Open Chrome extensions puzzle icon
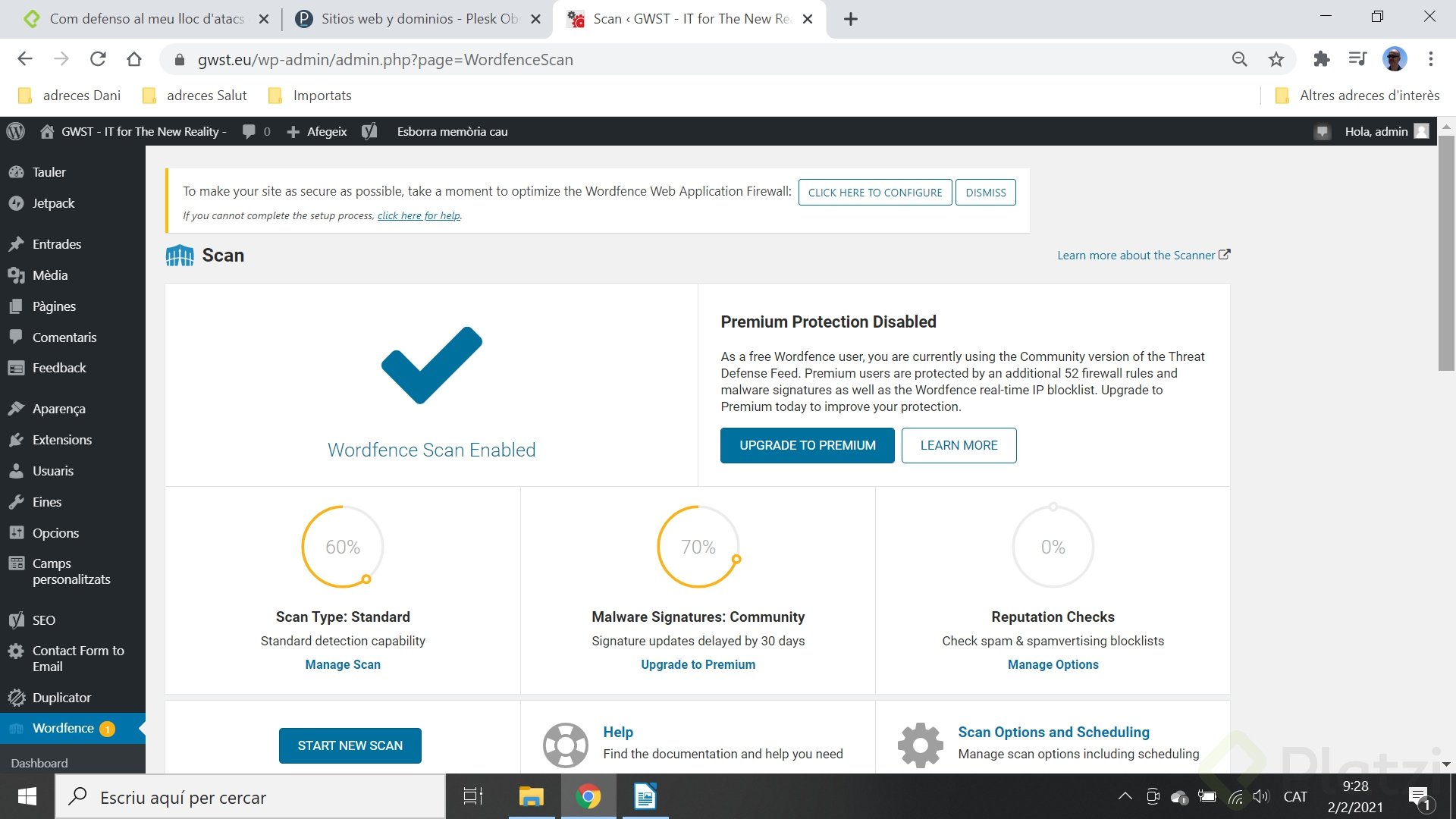 pos(1322,59)
